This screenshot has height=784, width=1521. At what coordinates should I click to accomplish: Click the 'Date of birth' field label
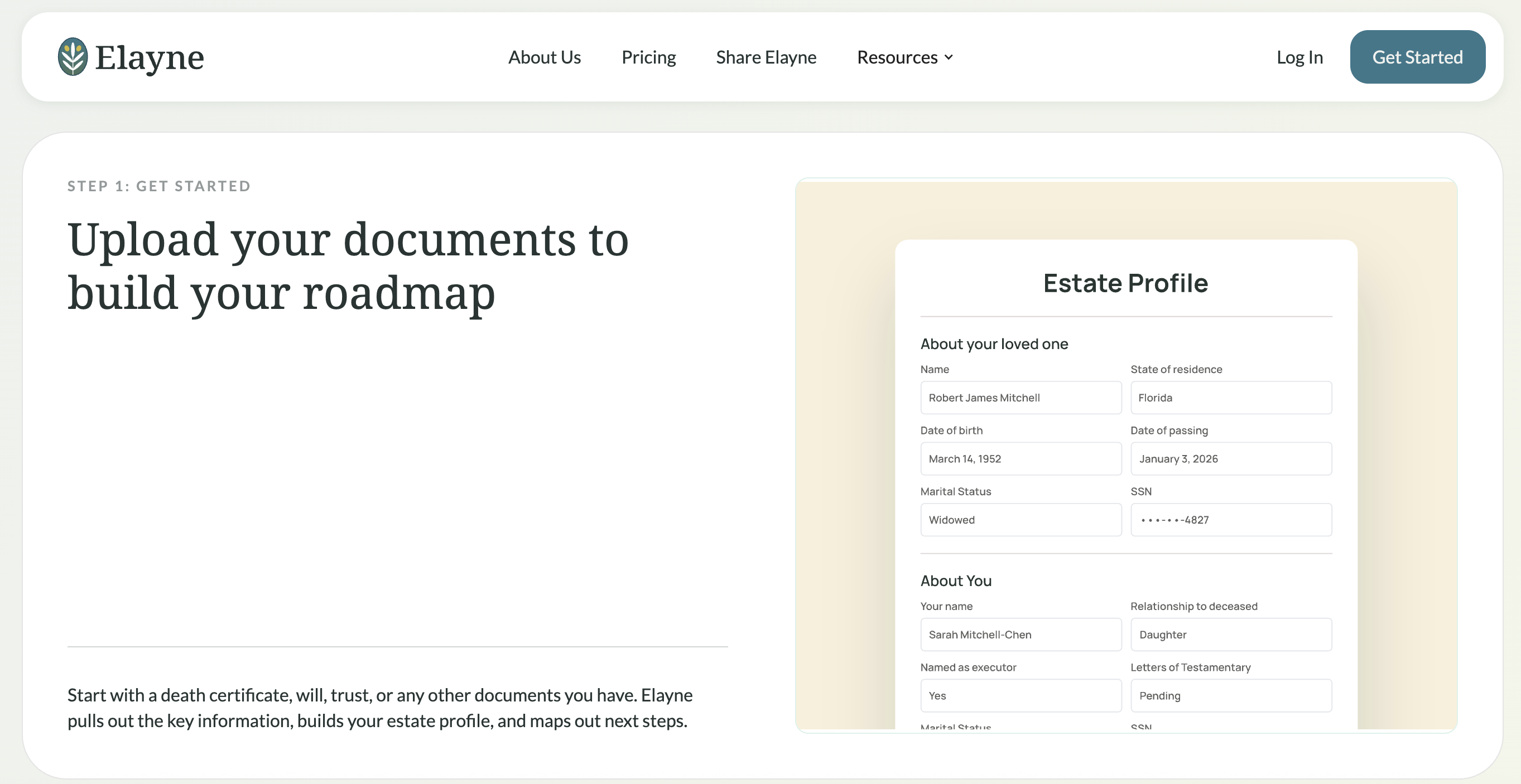(x=951, y=430)
